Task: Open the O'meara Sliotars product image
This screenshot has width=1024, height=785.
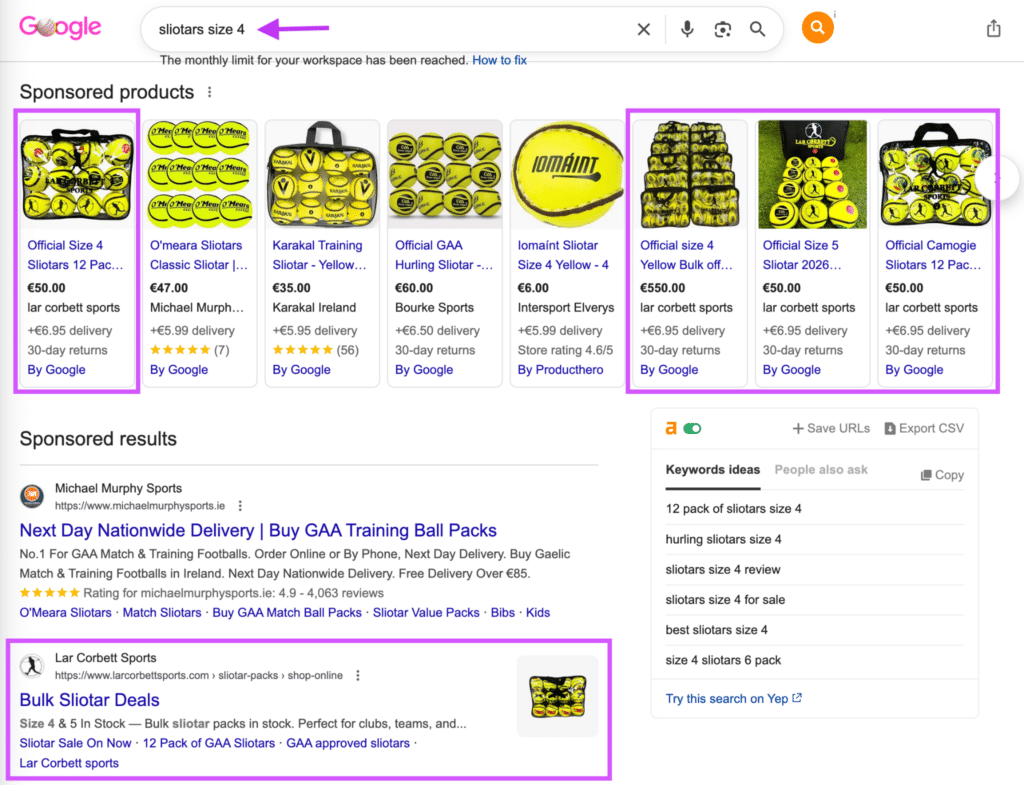Action: coord(200,174)
